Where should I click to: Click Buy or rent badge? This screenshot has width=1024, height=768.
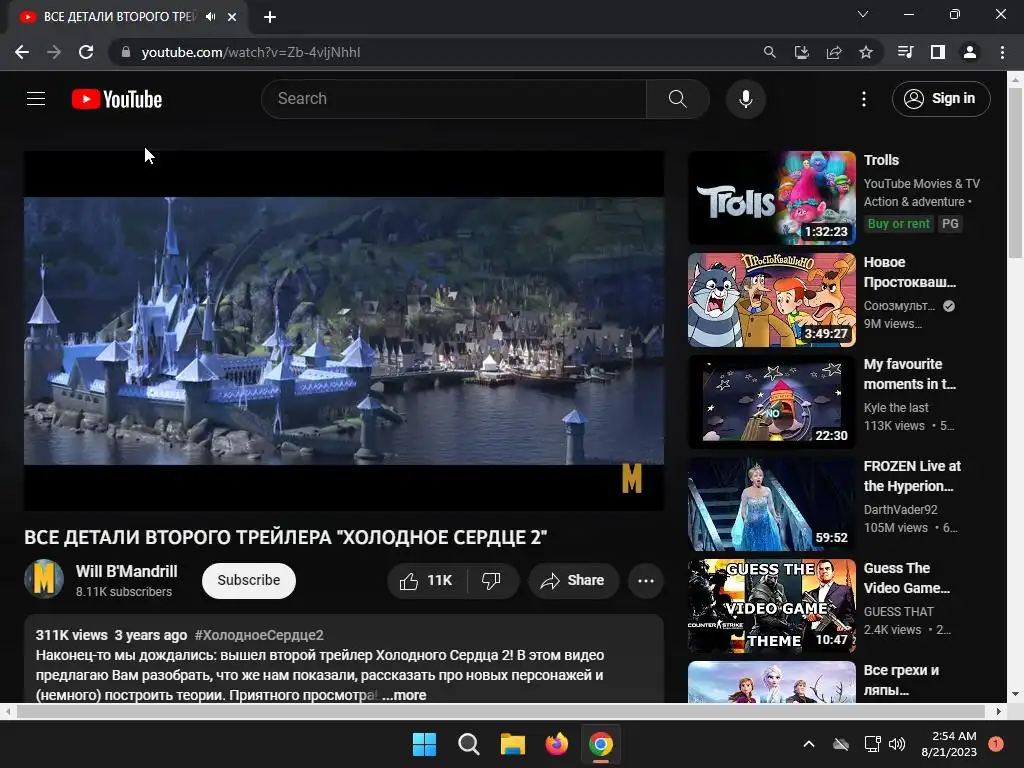pyautogui.click(x=899, y=223)
